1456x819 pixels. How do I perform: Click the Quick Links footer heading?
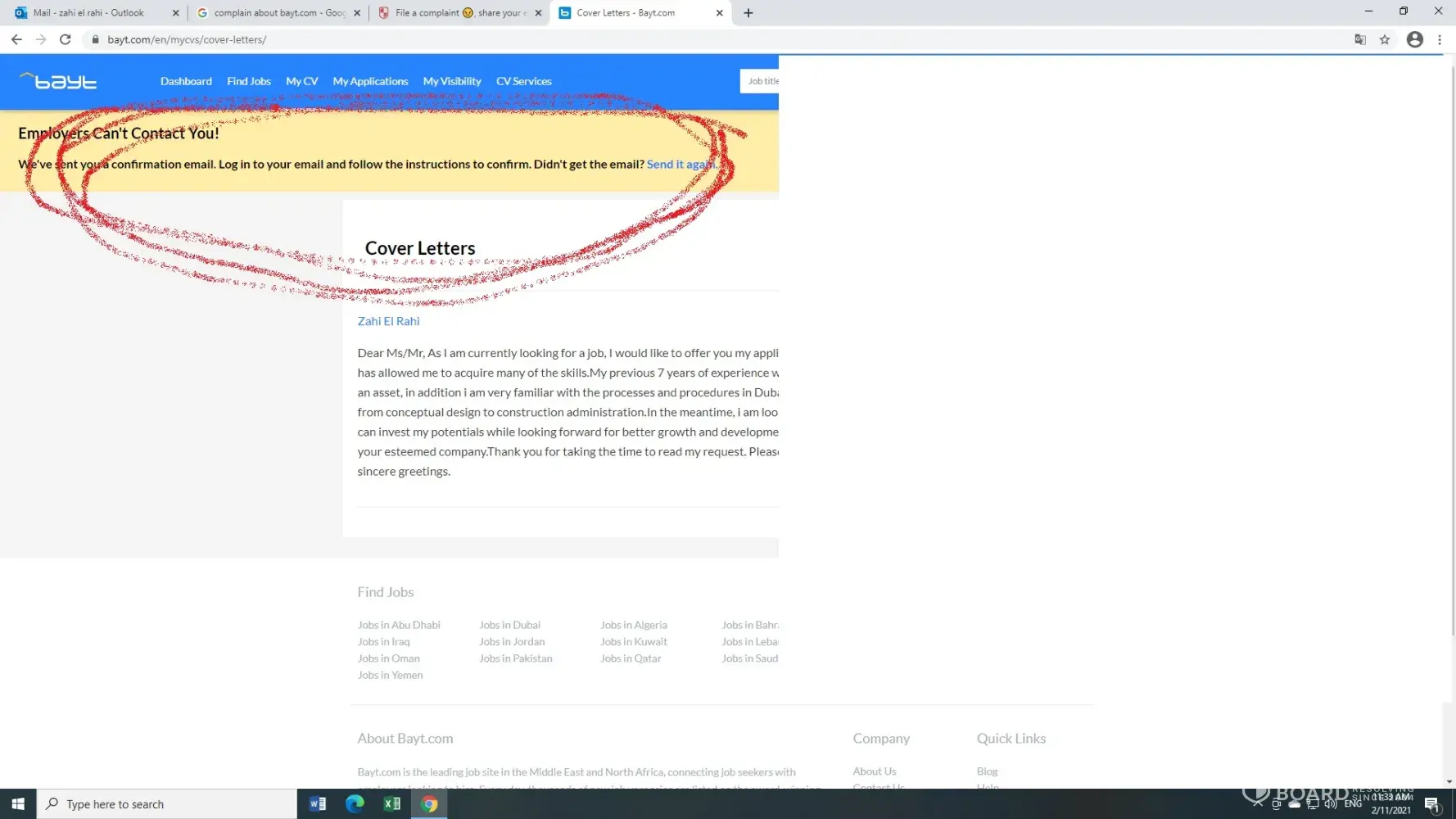(x=1011, y=739)
